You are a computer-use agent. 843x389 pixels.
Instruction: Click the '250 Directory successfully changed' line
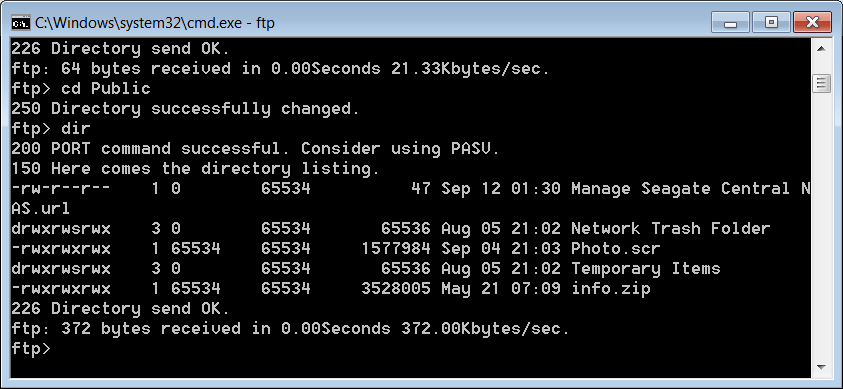(x=185, y=109)
